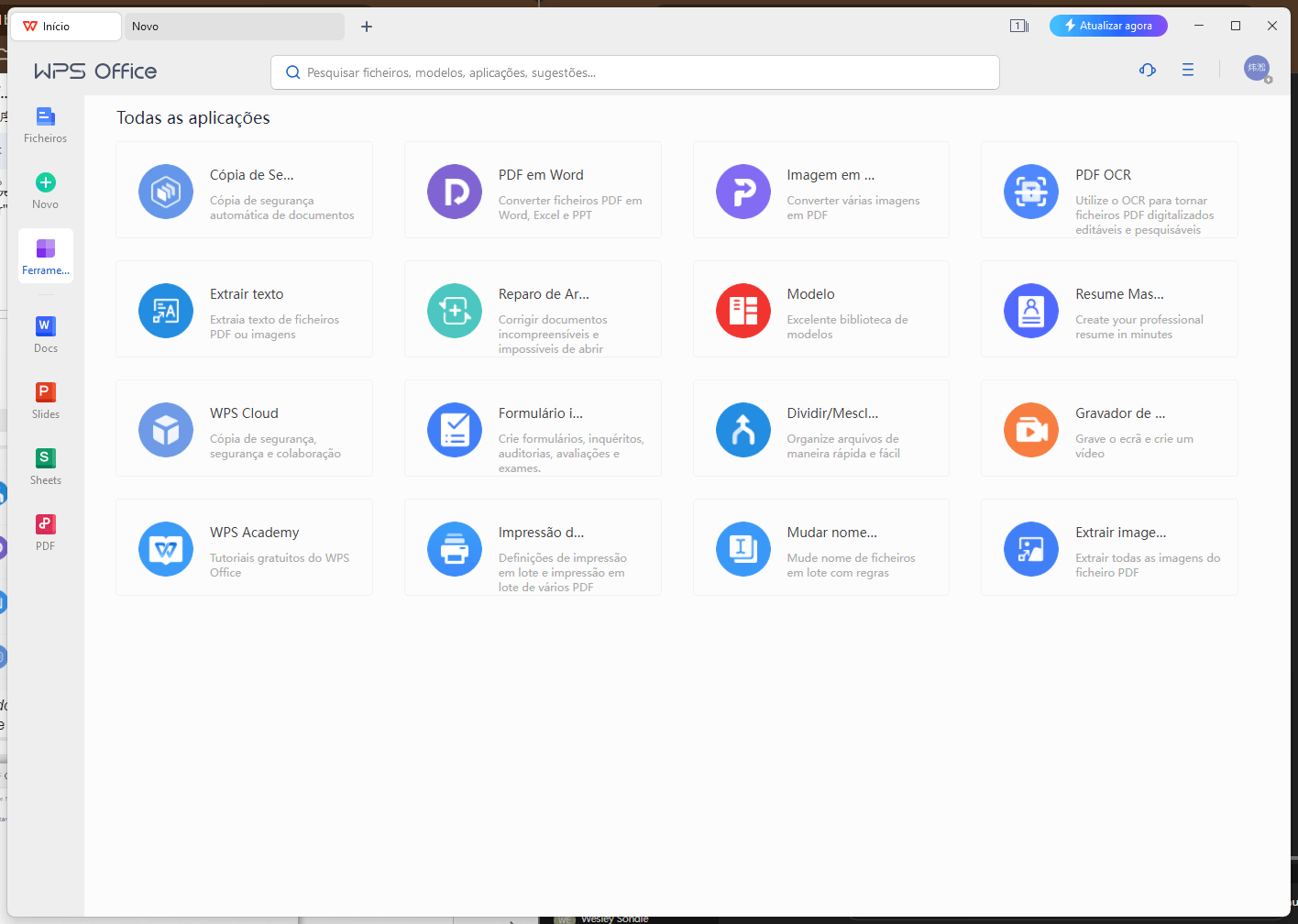The image size is (1298, 924).
Task: Click the WPS Office logo
Action: point(95,71)
